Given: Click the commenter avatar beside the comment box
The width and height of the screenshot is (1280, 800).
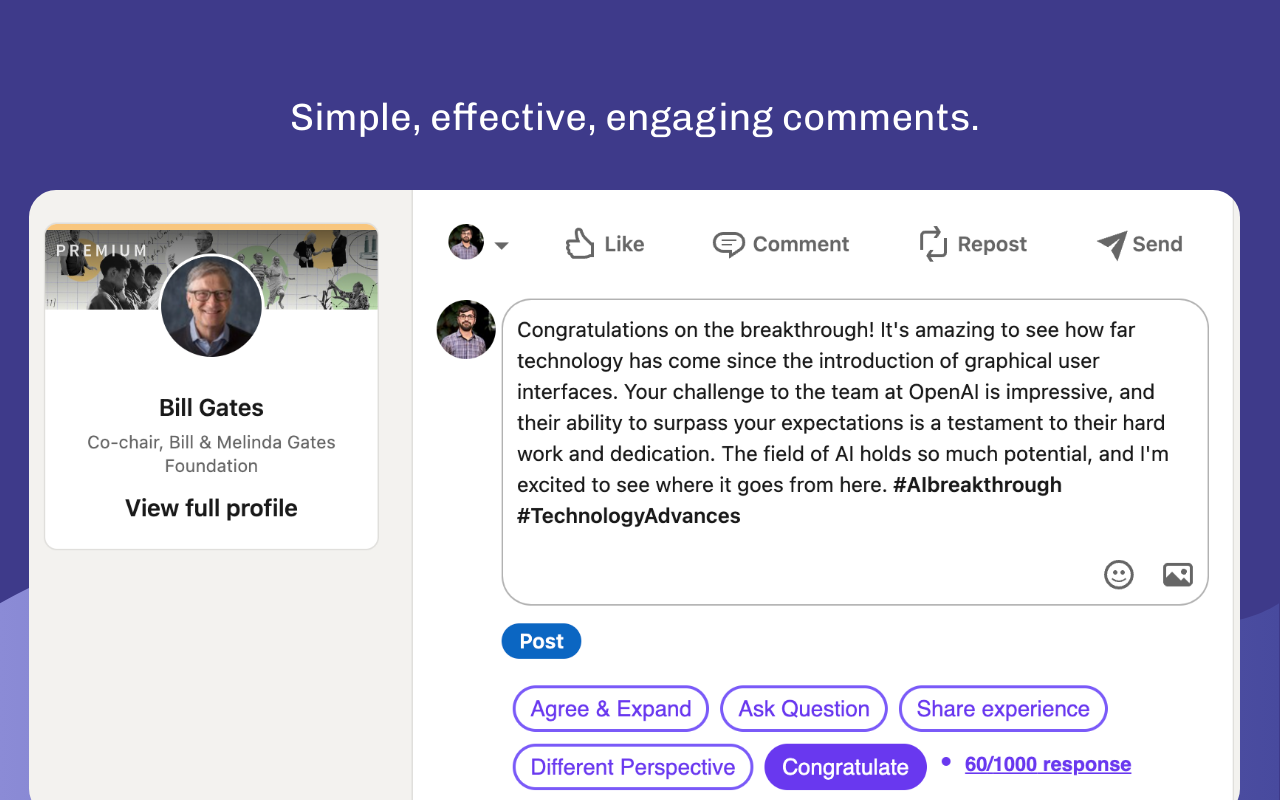Looking at the screenshot, I should (x=466, y=329).
